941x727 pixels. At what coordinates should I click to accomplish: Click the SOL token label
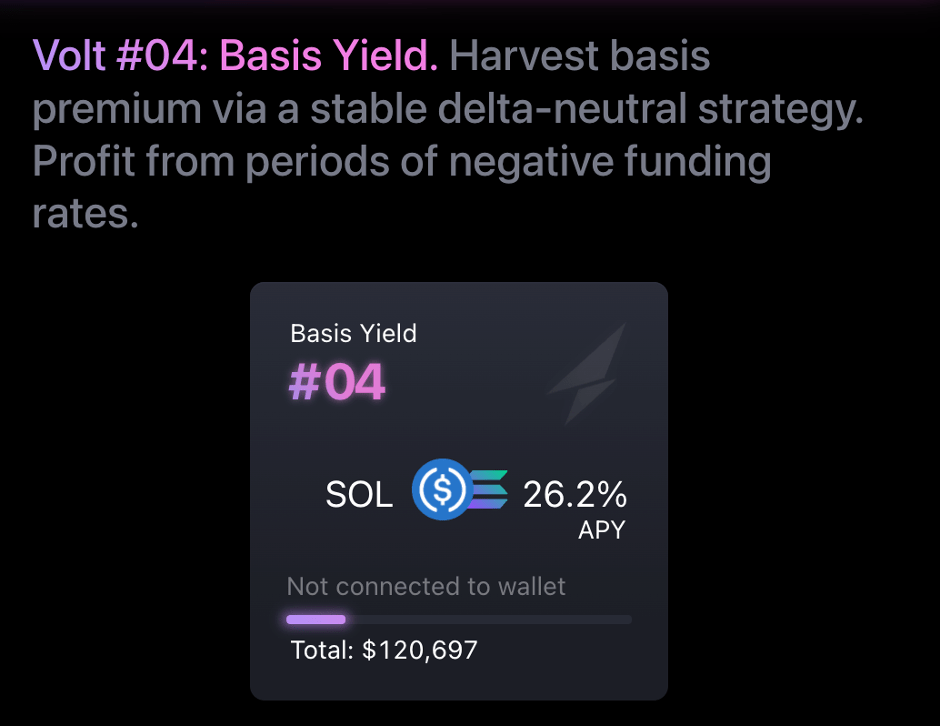[359, 495]
